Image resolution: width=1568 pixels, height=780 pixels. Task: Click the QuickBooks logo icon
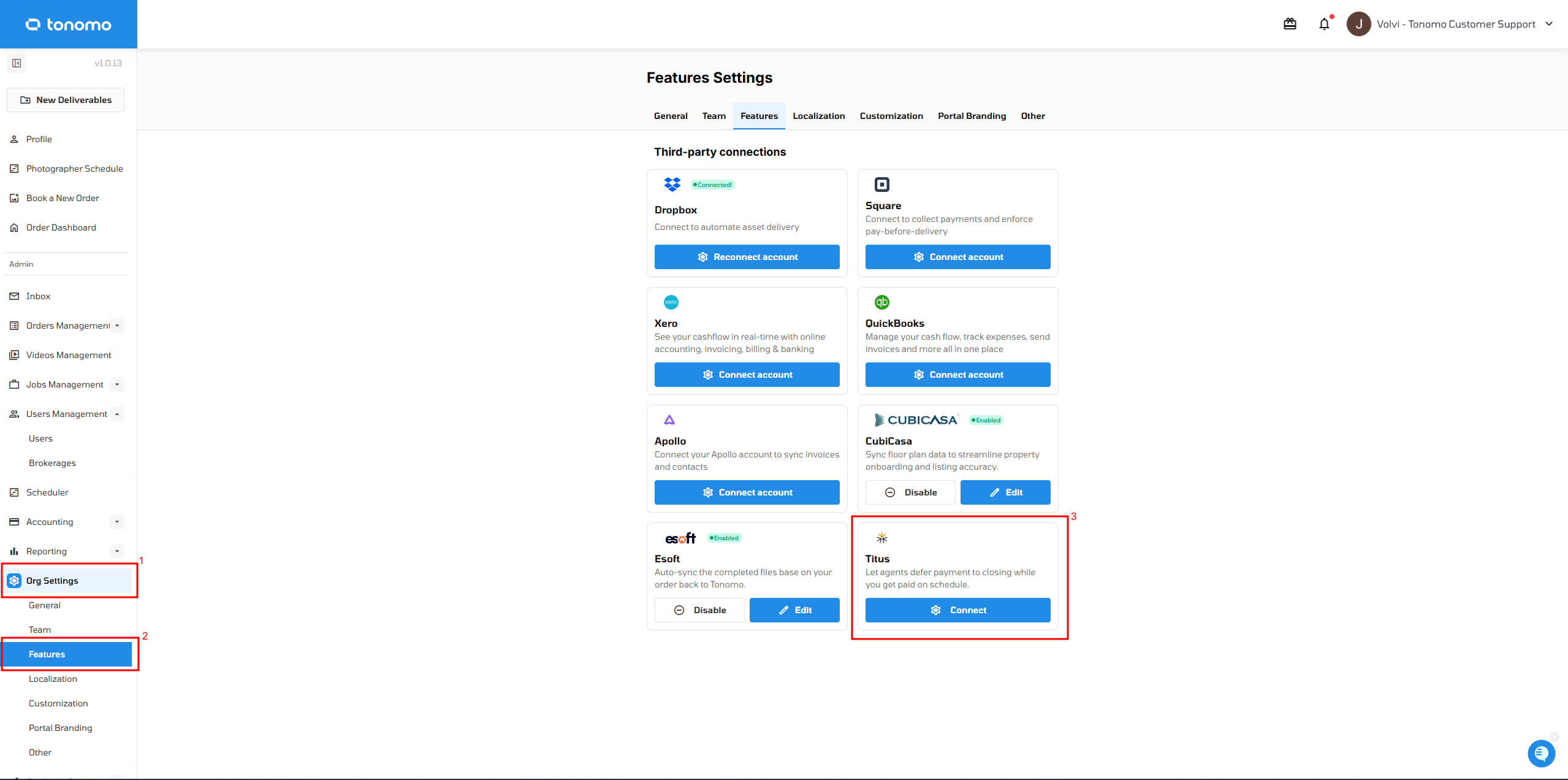click(881, 302)
